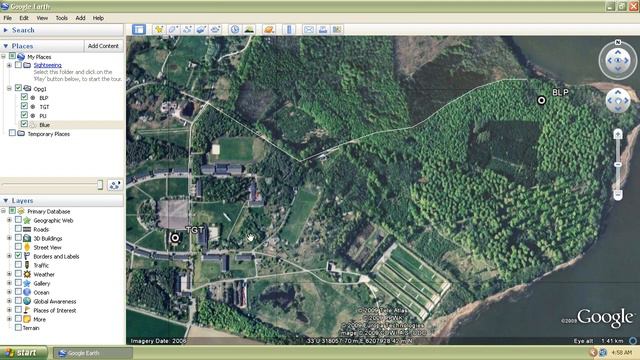
Task: Add a placemark with the pushpin tool
Action: 159,29
